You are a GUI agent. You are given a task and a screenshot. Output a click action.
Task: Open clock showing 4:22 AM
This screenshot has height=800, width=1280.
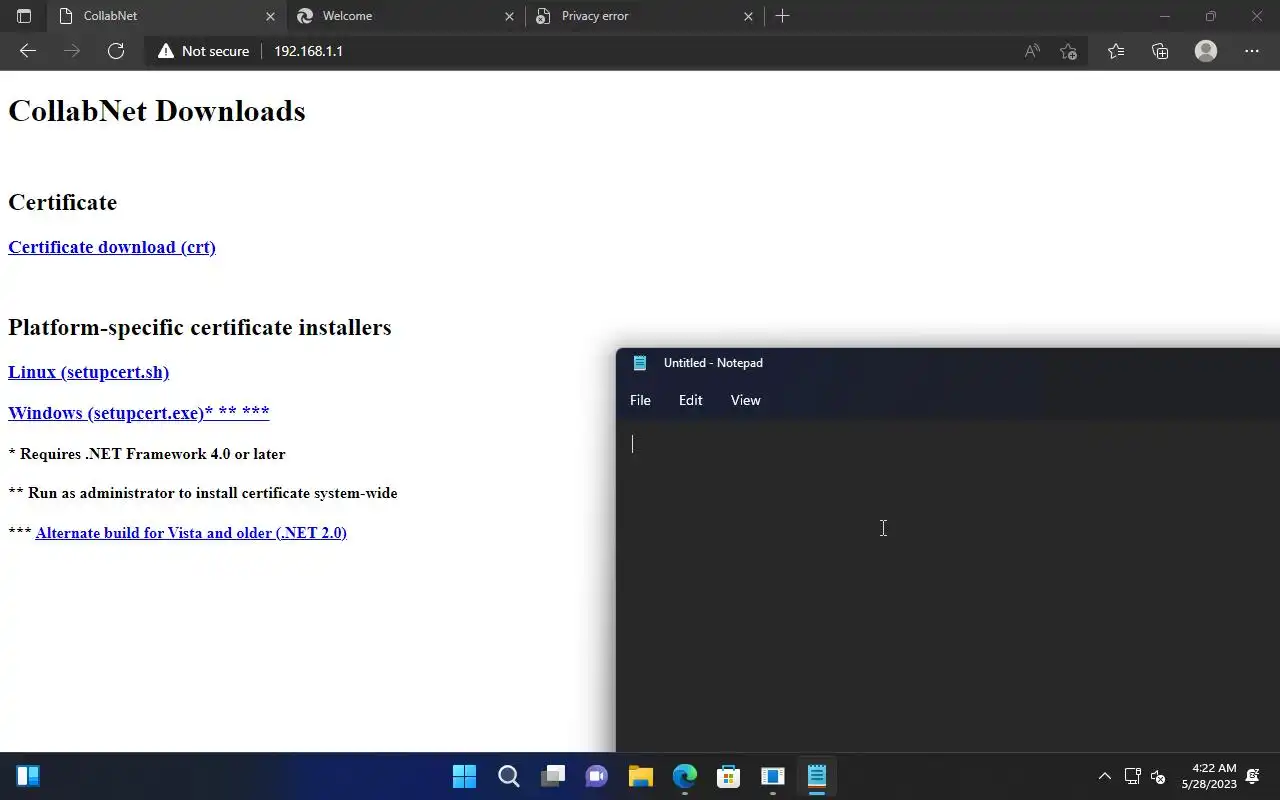click(1209, 776)
